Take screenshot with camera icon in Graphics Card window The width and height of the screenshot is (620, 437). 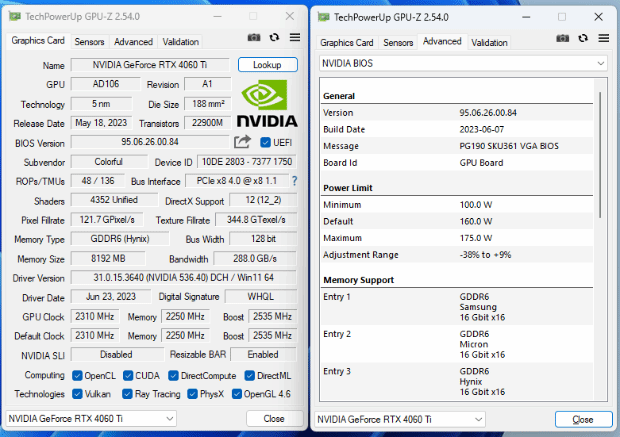tap(254, 37)
